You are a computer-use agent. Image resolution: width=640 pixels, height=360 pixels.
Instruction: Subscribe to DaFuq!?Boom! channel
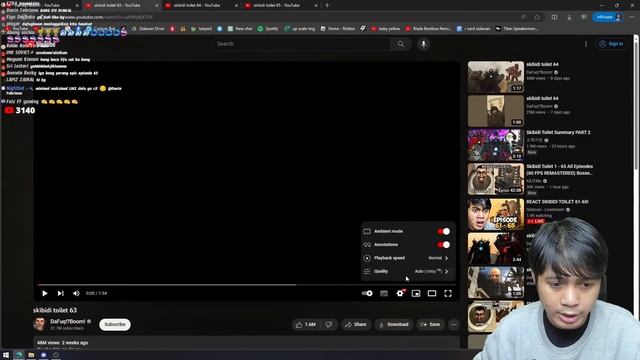pyautogui.click(x=115, y=324)
